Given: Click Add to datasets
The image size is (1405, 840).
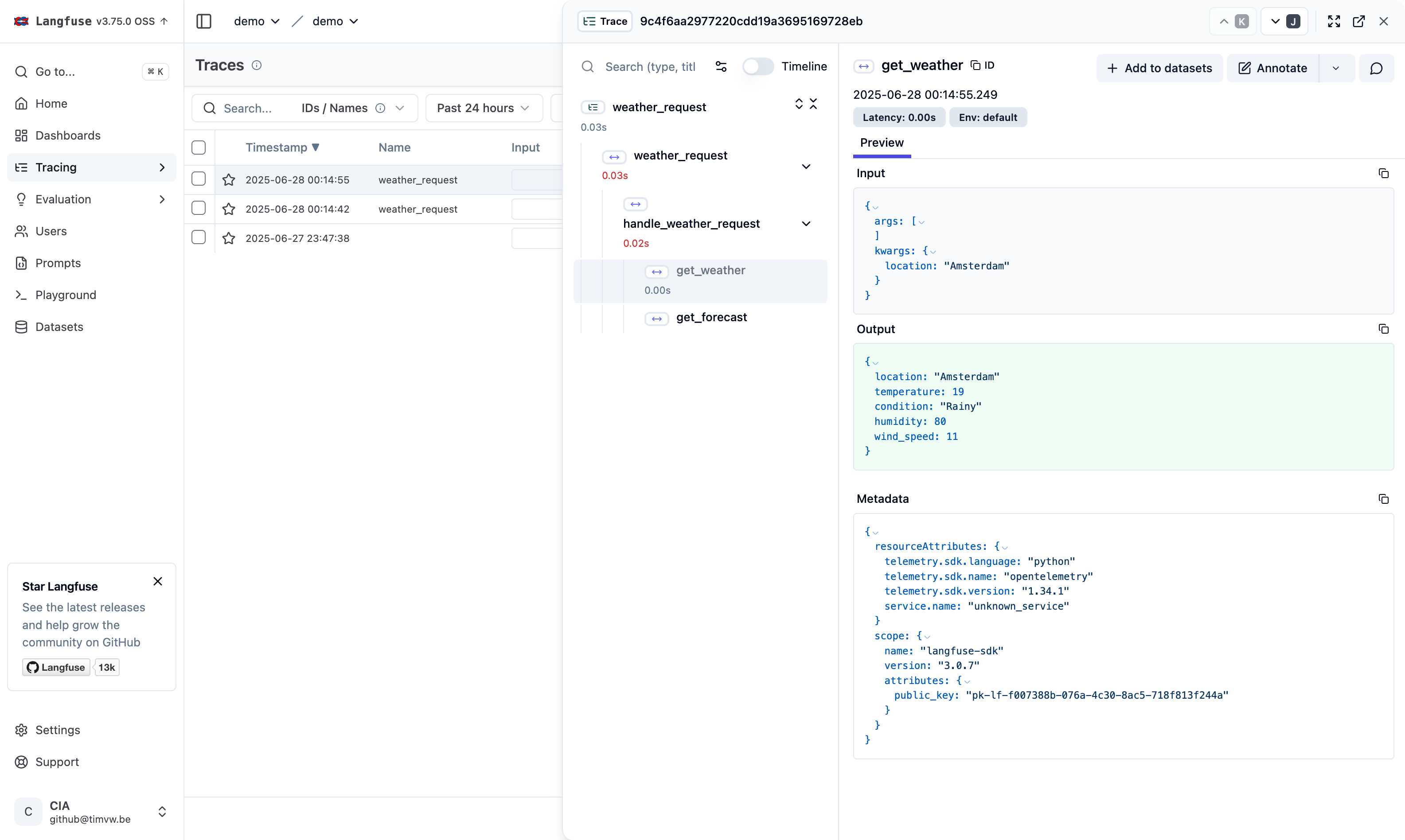Looking at the screenshot, I should coord(1159,69).
